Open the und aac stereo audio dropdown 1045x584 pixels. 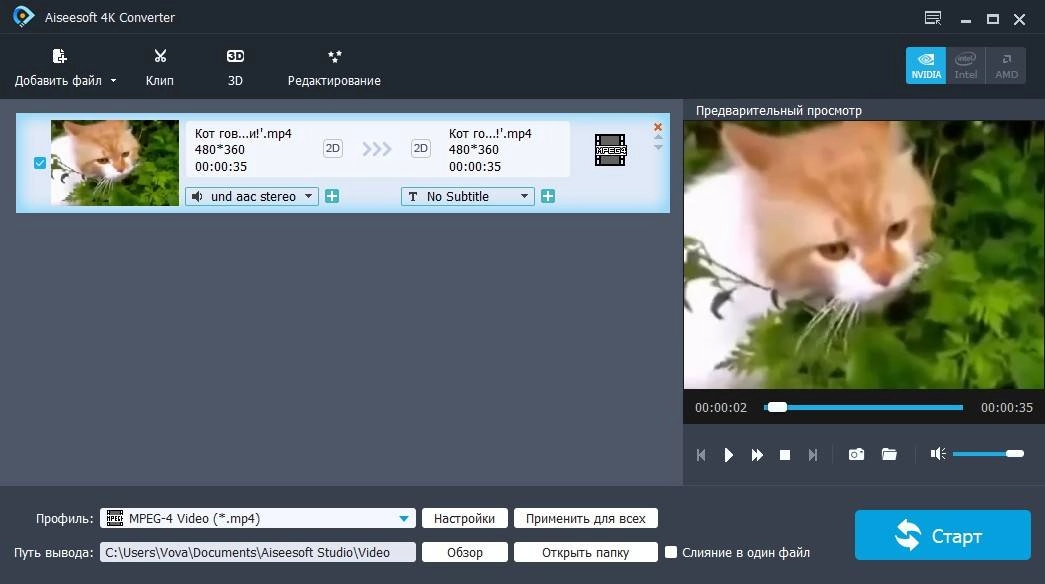[252, 197]
